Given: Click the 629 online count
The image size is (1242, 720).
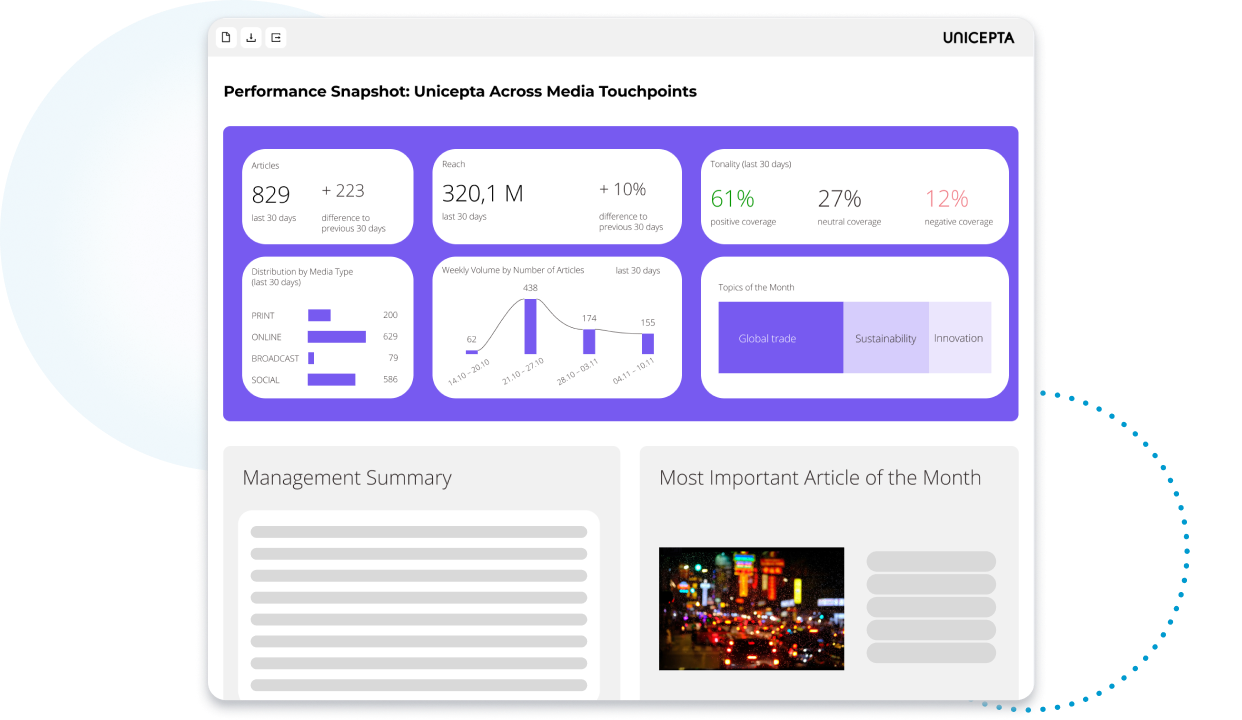Looking at the screenshot, I should pyautogui.click(x=390, y=337).
